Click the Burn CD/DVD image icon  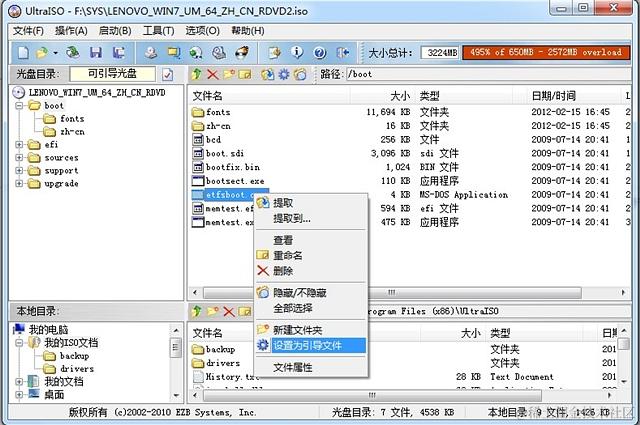pyautogui.click(x=242, y=53)
